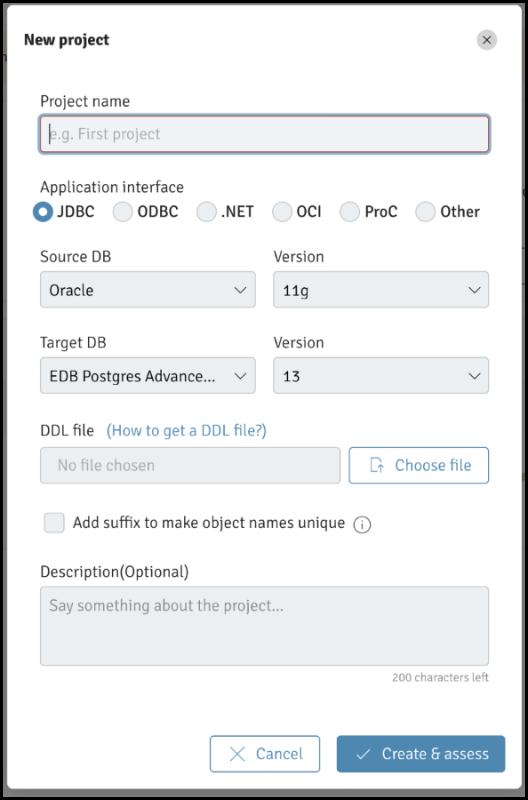Pick the OCI radio option
528x800 pixels.
(282, 212)
